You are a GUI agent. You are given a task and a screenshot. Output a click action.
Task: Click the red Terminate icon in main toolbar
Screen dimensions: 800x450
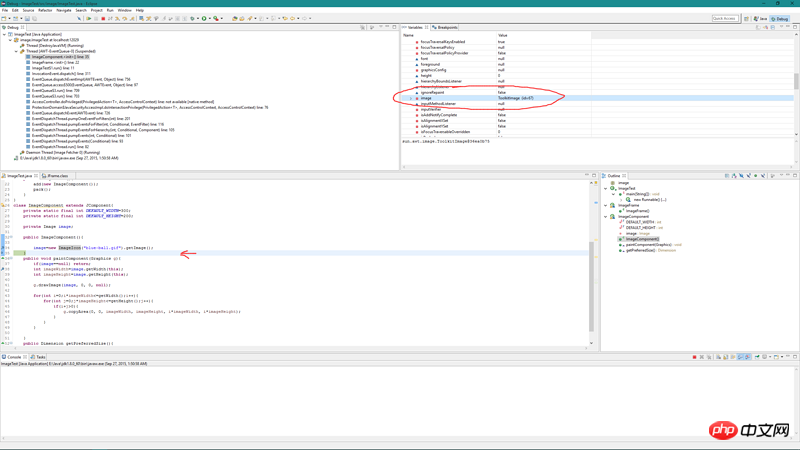[103, 18]
